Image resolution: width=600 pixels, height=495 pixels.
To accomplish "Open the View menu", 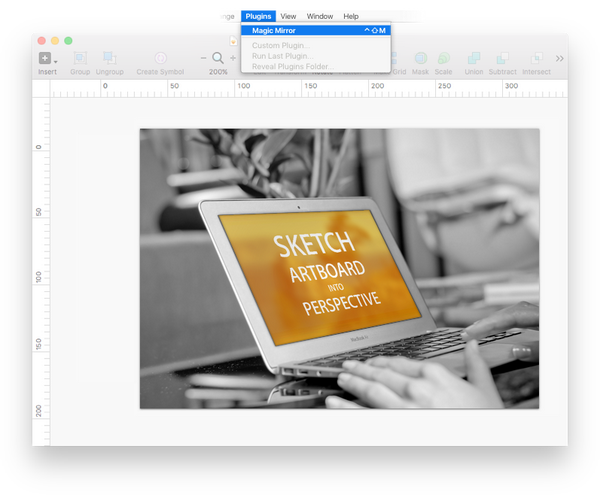I will (288, 16).
